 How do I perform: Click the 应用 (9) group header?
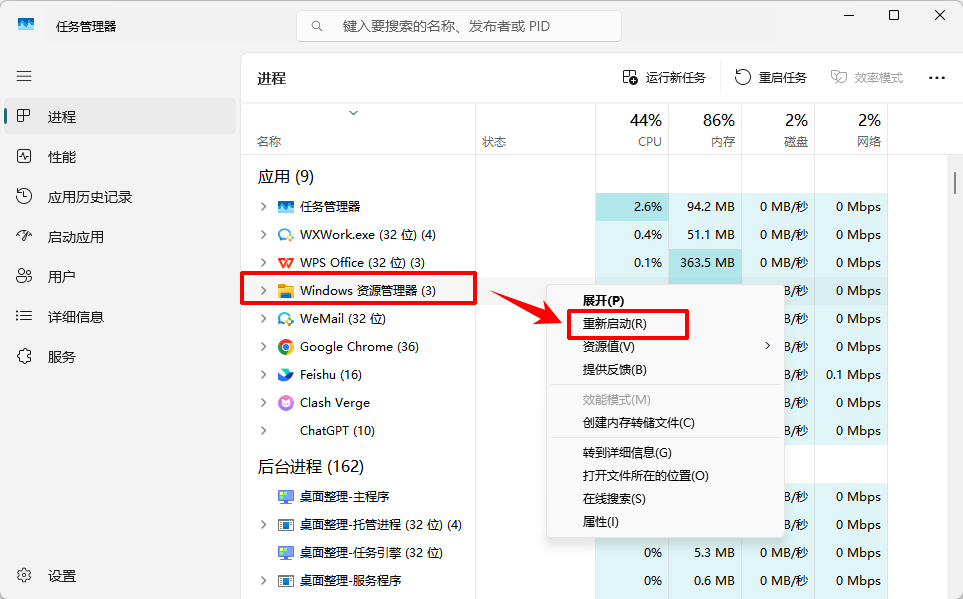click(286, 177)
